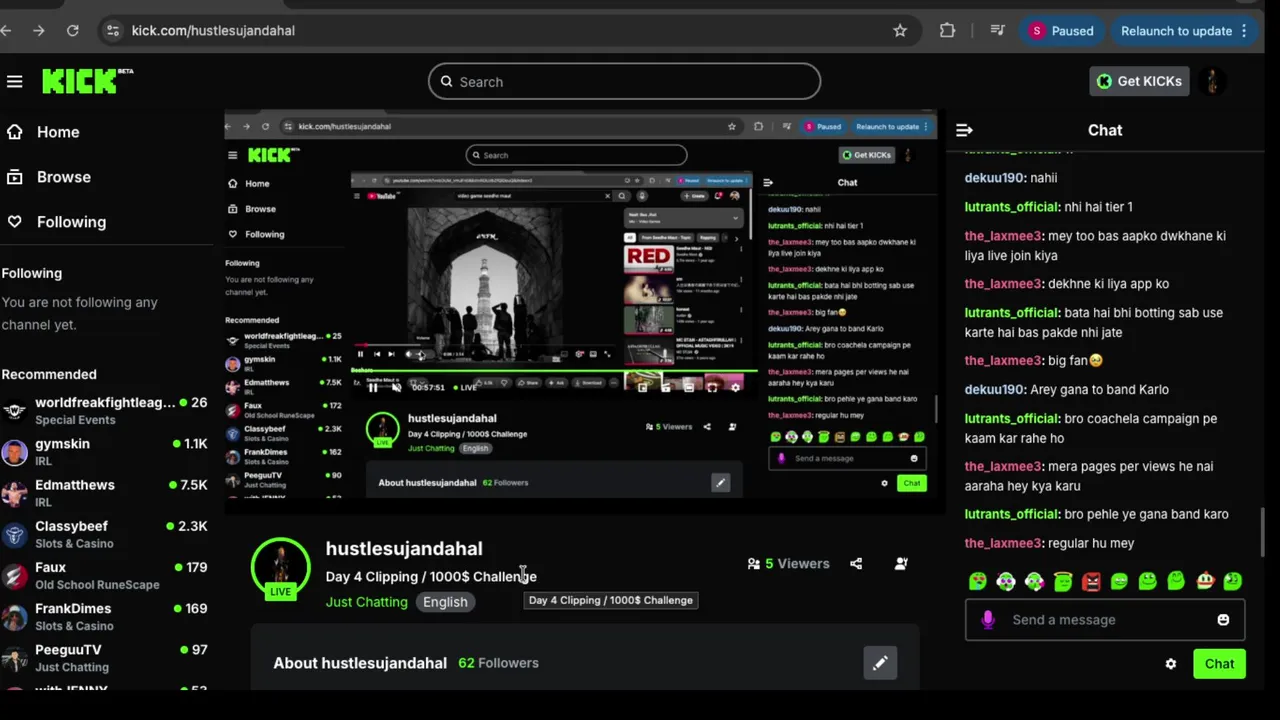
Task: Open PeeguuTV channel
Action: (105, 656)
